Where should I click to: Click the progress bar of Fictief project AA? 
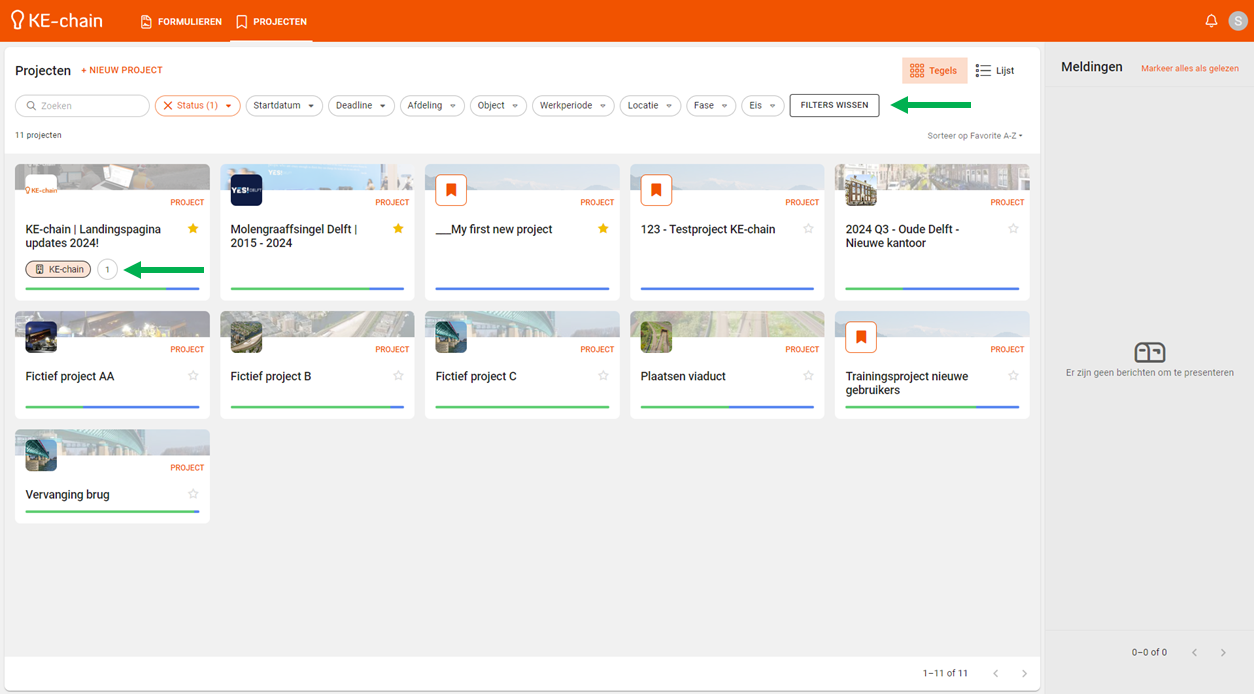click(112, 407)
